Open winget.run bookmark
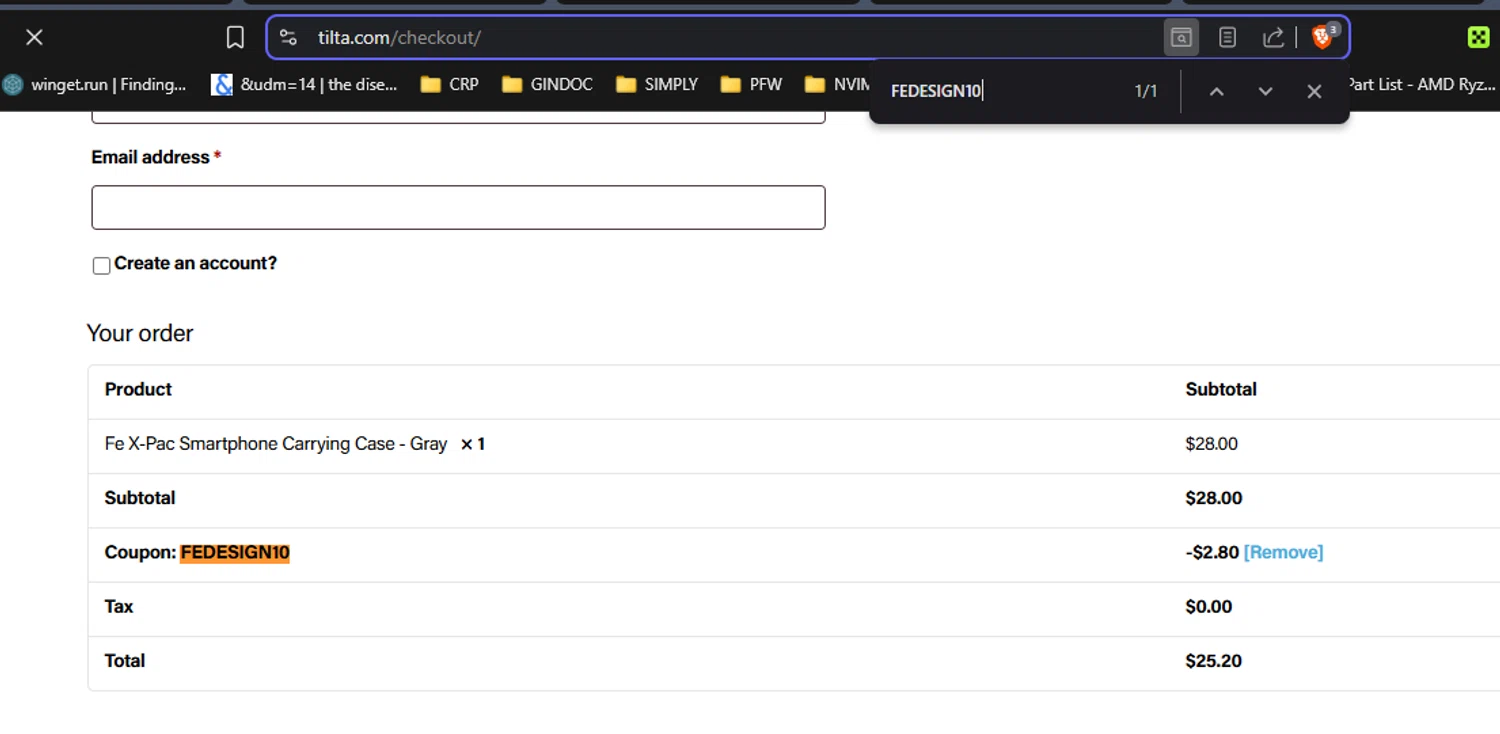Screen dimensions: 1500x734 tap(95, 85)
